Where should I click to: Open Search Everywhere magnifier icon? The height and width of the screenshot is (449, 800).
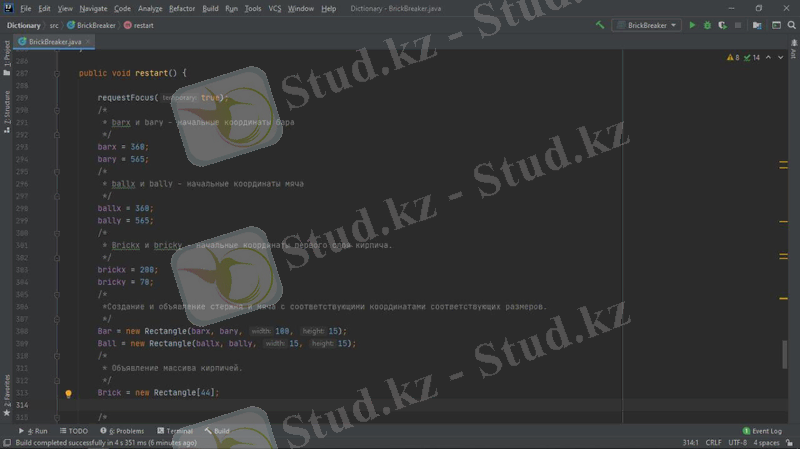(x=790, y=25)
